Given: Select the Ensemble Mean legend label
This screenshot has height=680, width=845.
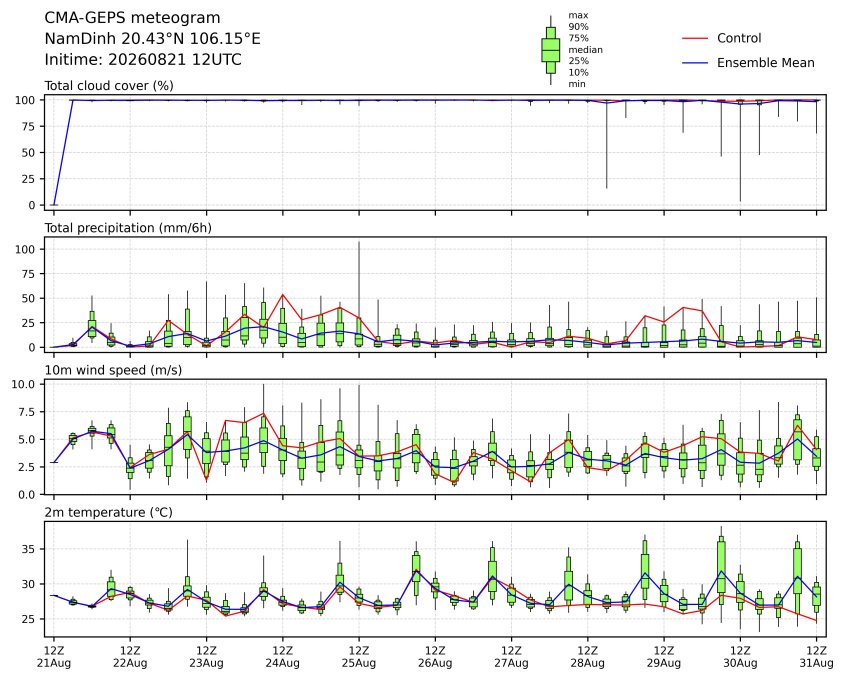Looking at the screenshot, I should pyautogui.click(x=765, y=63).
